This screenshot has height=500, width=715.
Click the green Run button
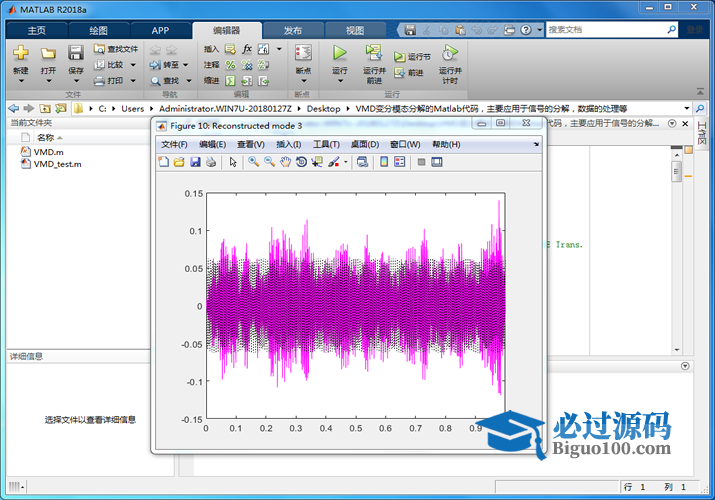339,53
